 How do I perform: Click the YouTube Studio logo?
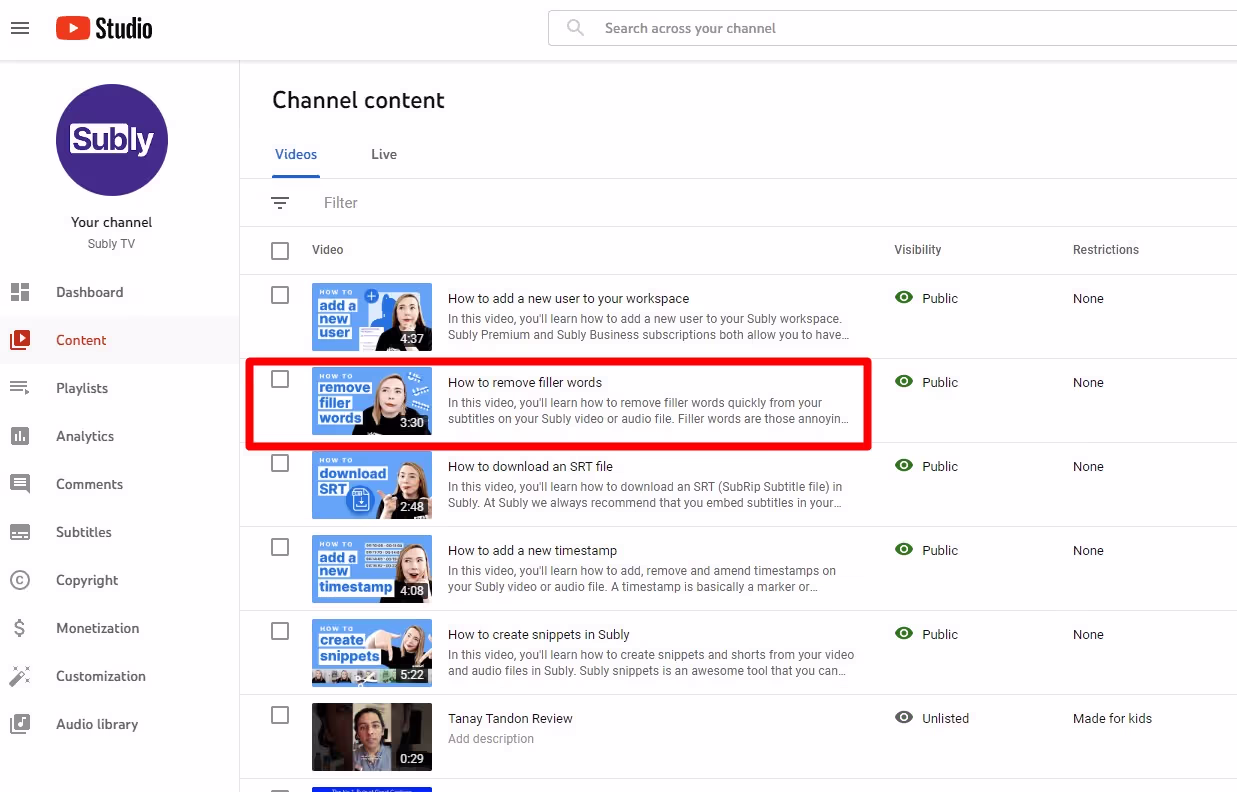[x=104, y=28]
